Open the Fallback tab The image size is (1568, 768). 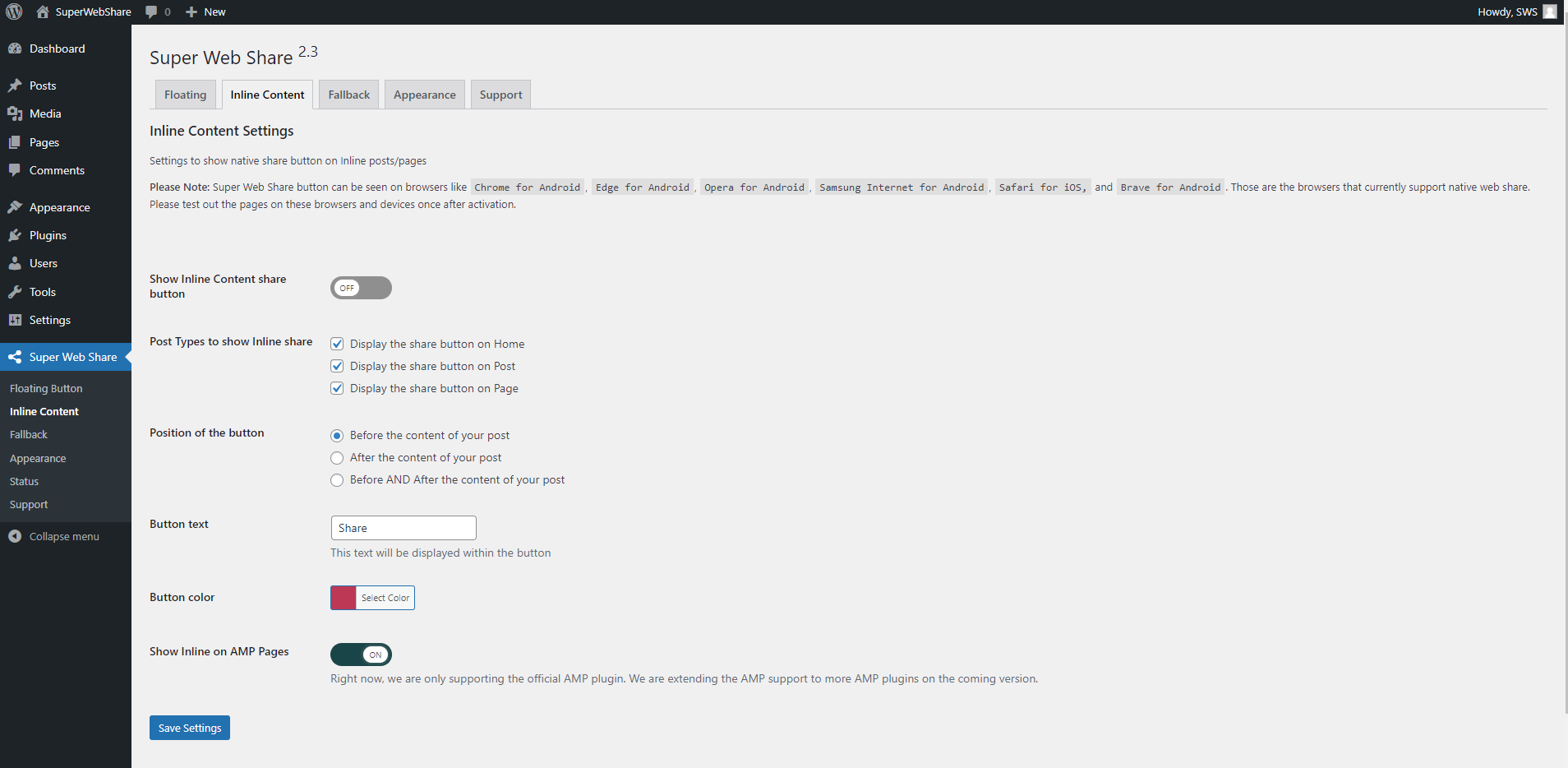point(349,95)
